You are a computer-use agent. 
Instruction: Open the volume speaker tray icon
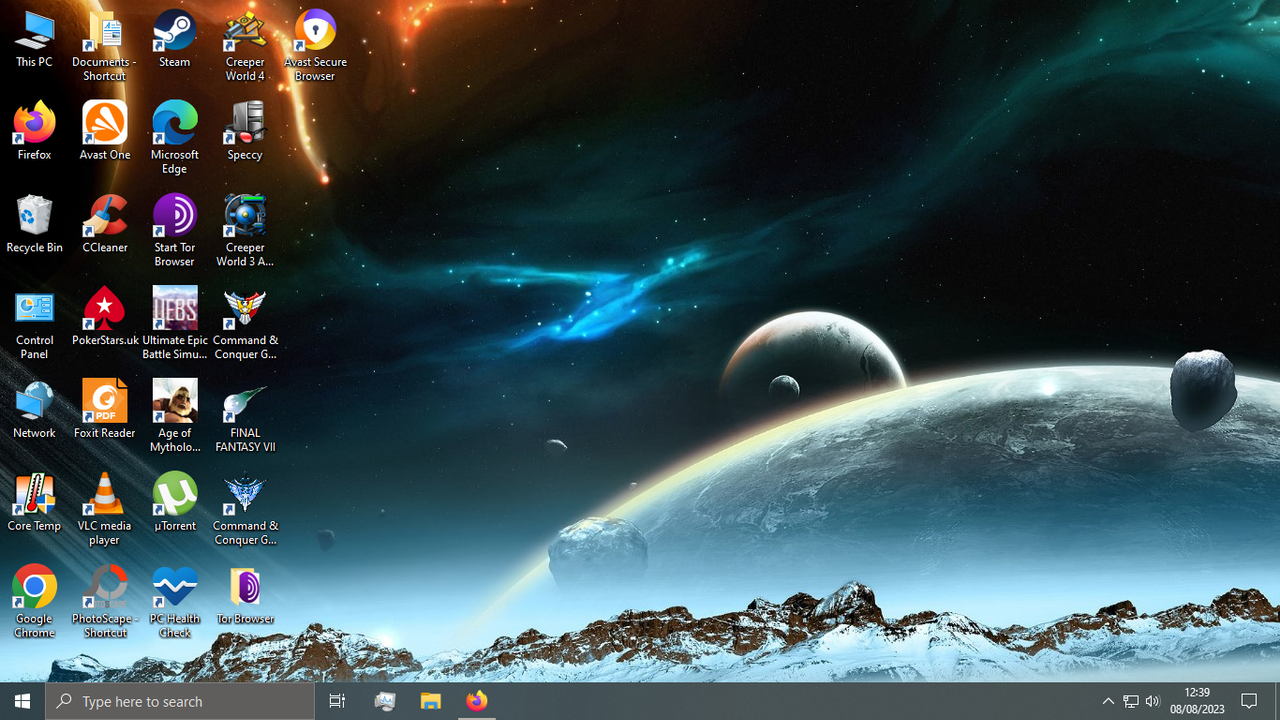[1153, 701]
